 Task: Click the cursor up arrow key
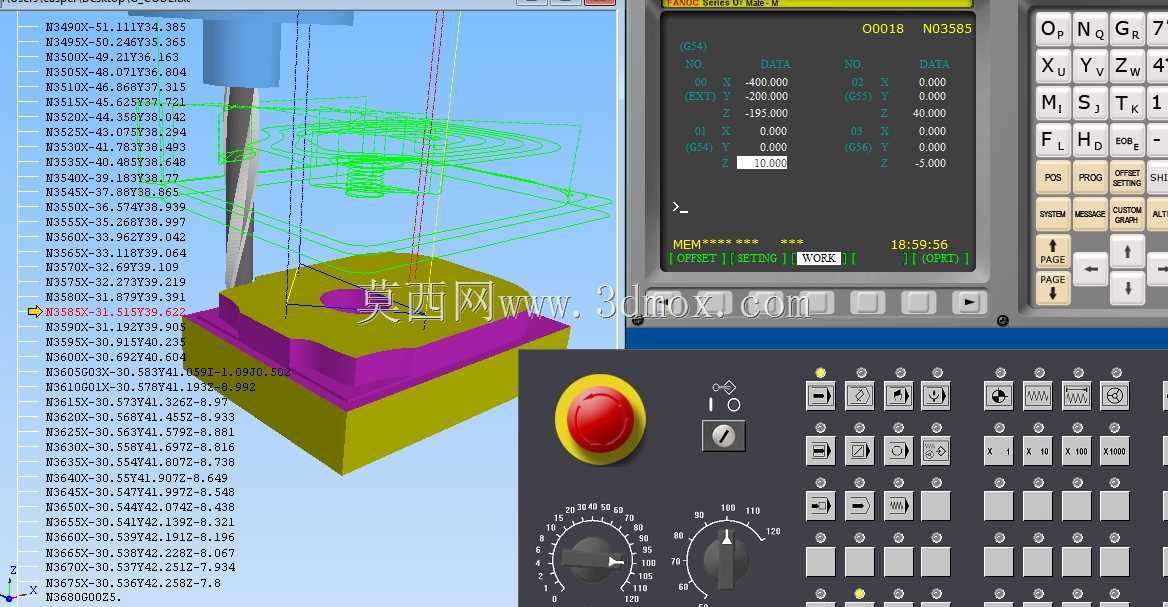(x=1127, y=251)
